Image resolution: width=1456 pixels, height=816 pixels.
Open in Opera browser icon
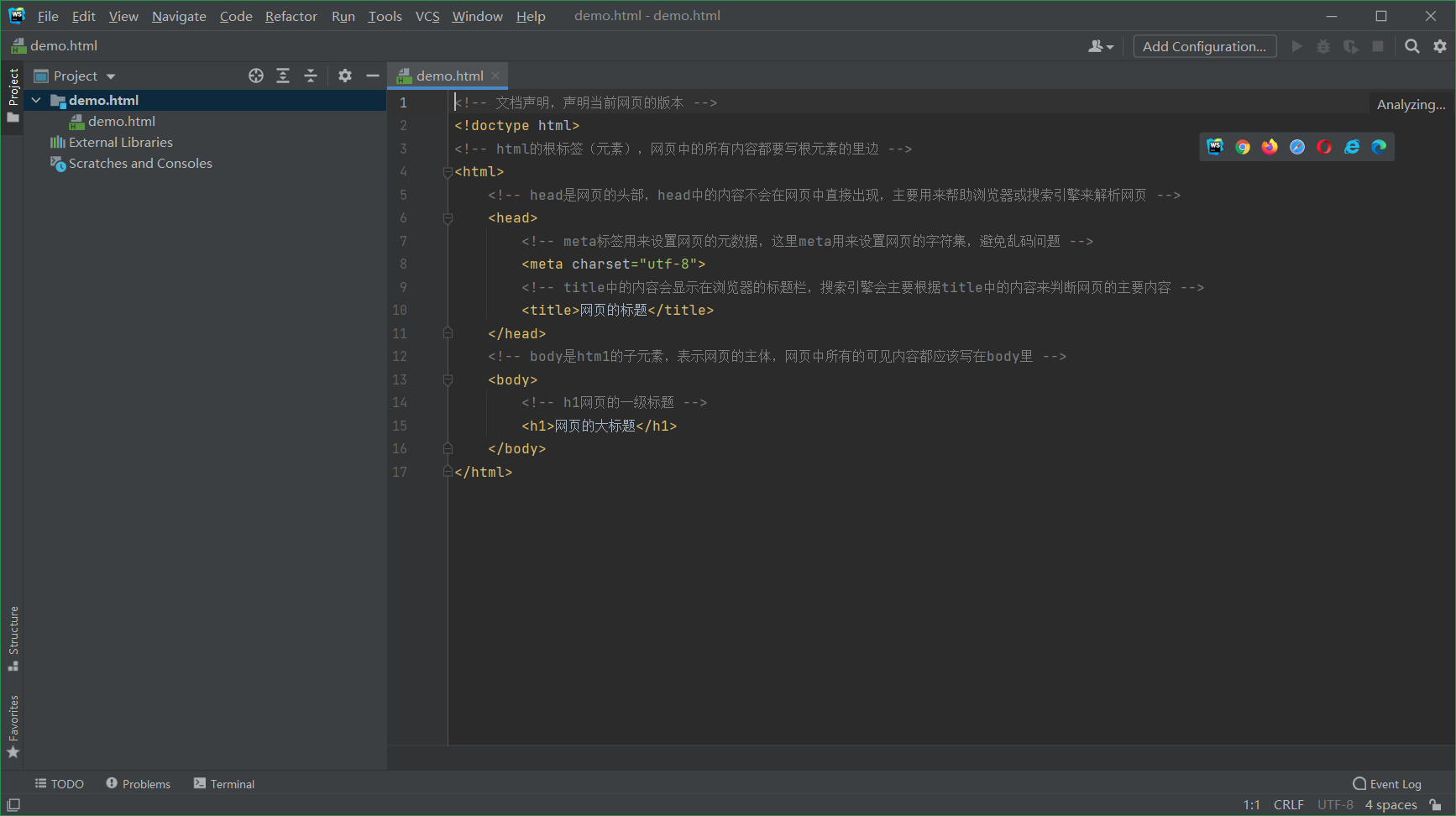[x=1324, y=147]
